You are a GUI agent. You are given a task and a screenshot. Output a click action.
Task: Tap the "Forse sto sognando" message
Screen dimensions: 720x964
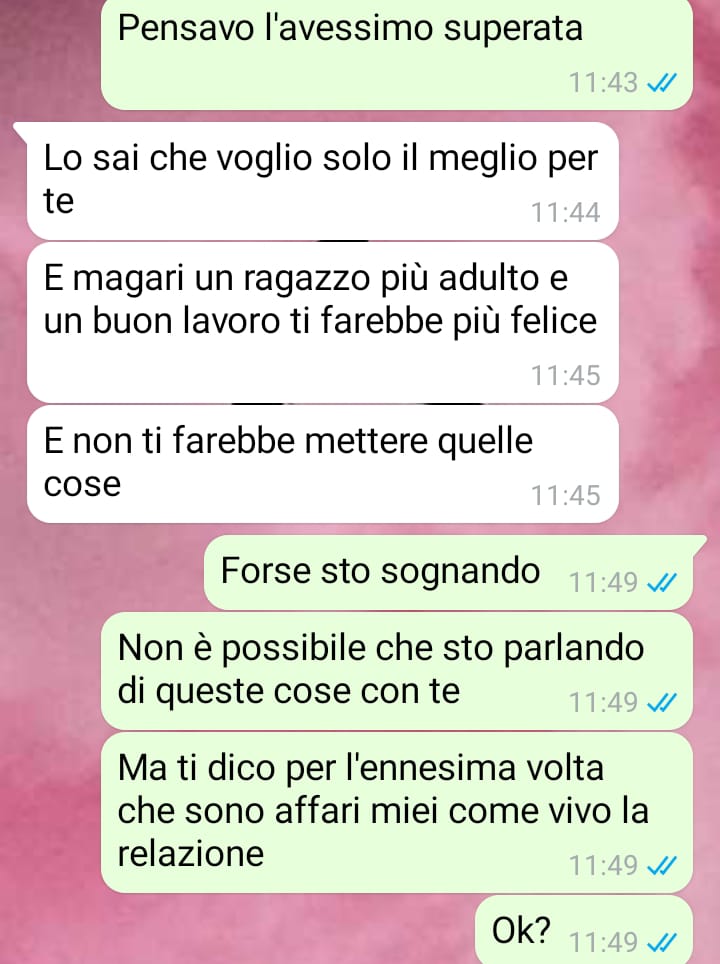pos(448,572)
